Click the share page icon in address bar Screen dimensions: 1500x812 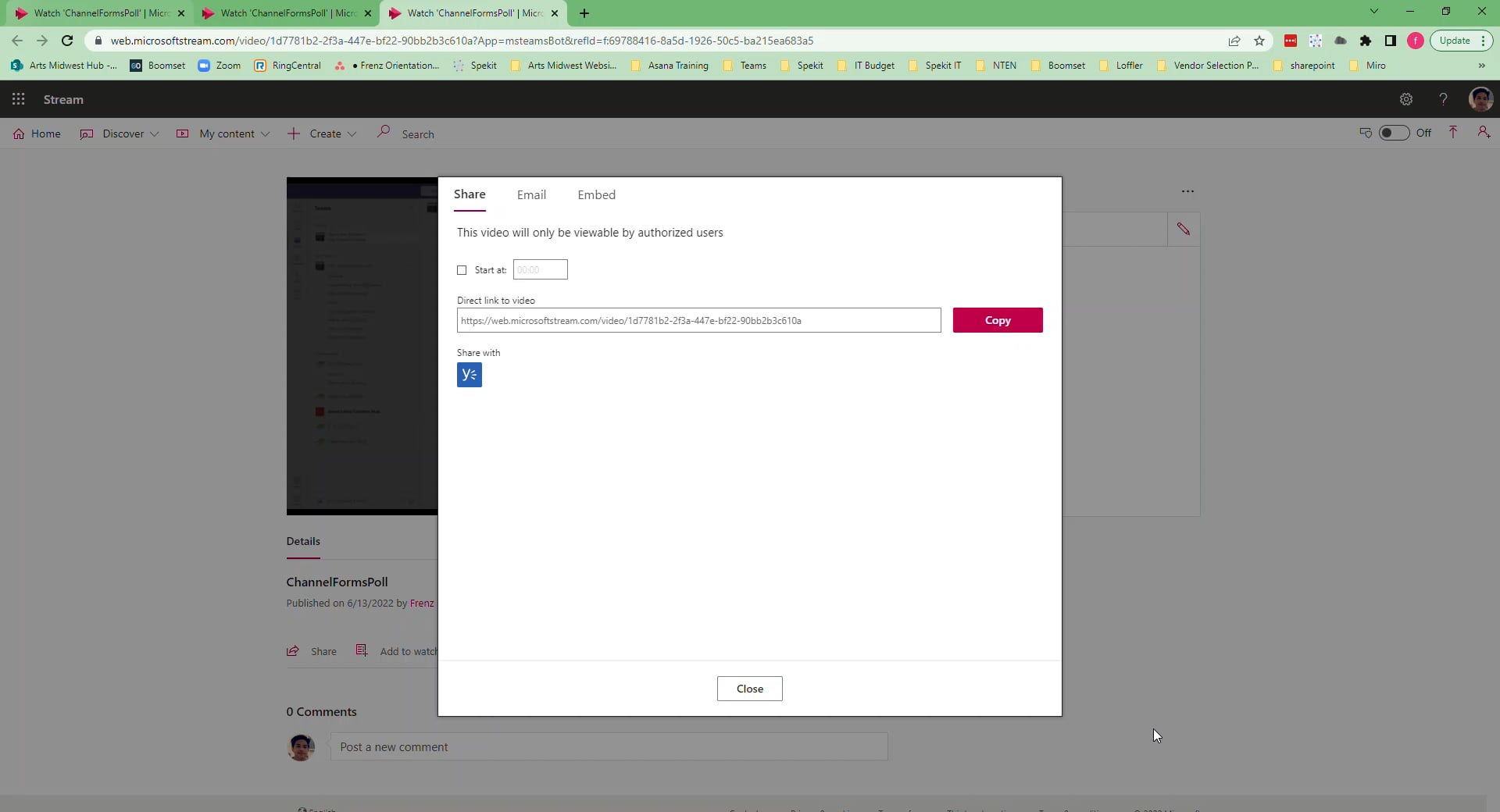click(1234, 41)
